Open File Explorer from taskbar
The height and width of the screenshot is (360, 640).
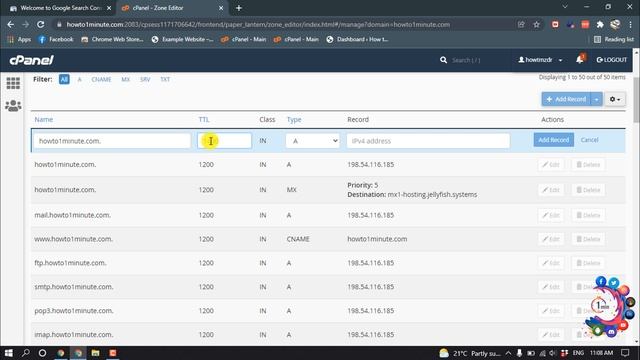click(96, 353)
